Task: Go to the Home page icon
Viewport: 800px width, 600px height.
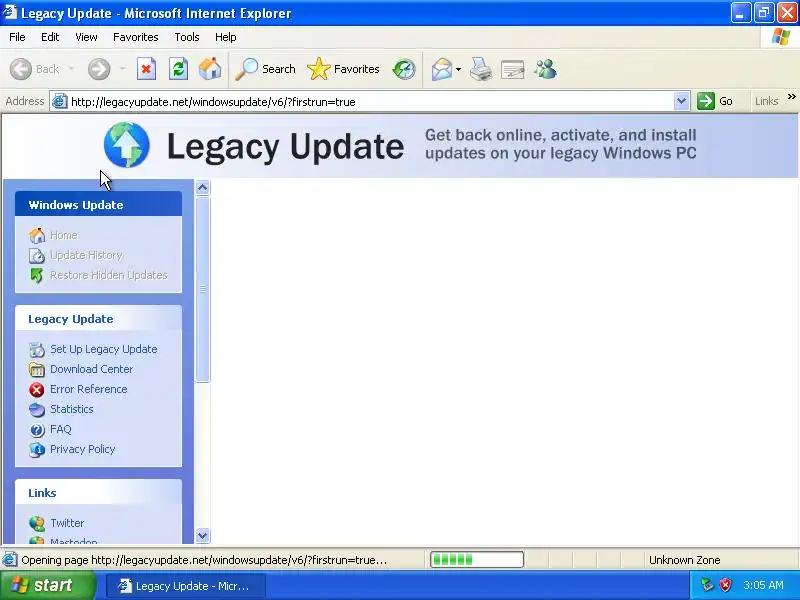Action: pos(210,69)
